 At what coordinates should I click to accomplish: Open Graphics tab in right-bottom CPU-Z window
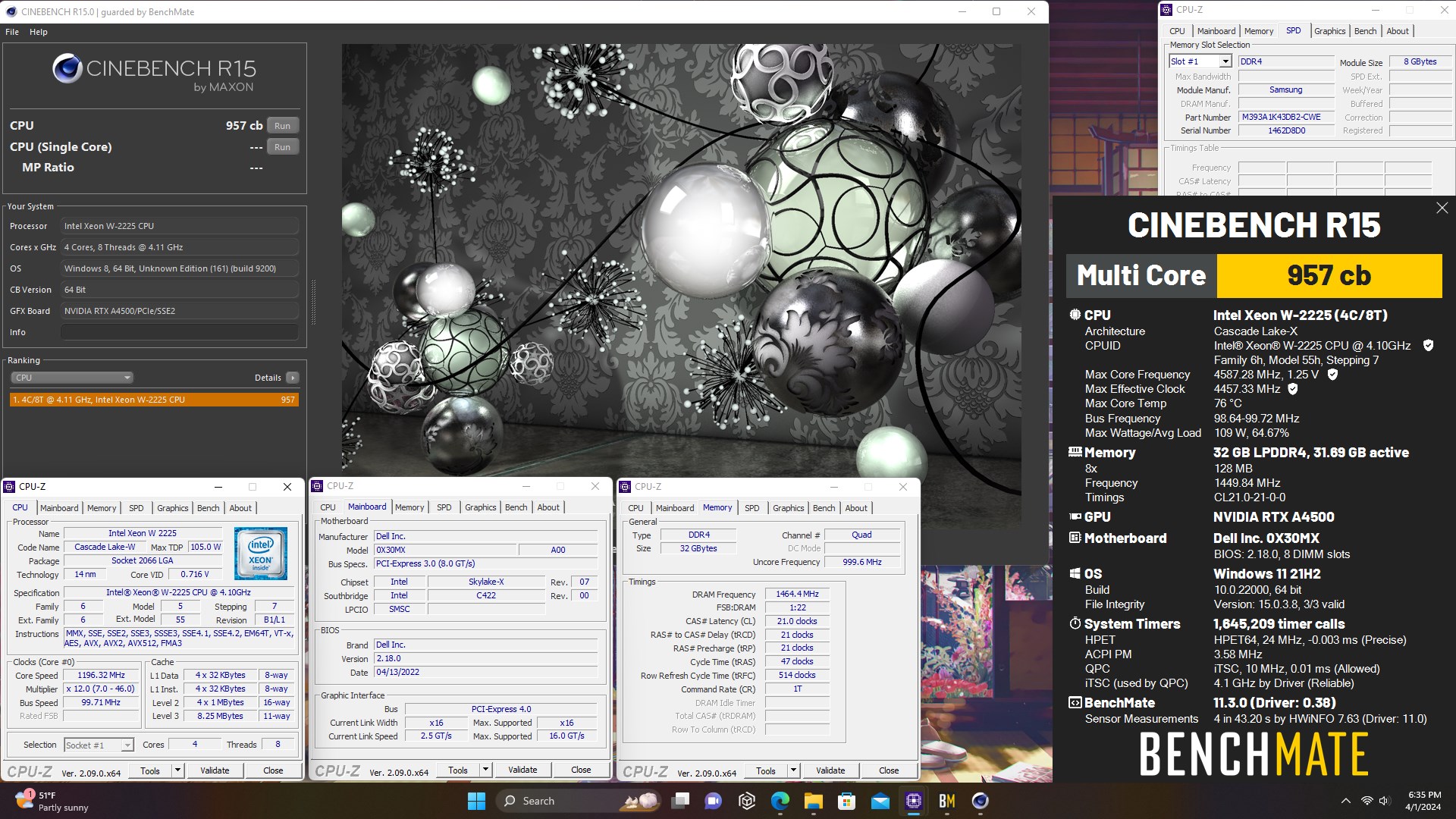pyautogui.click(x=789, y=508)
